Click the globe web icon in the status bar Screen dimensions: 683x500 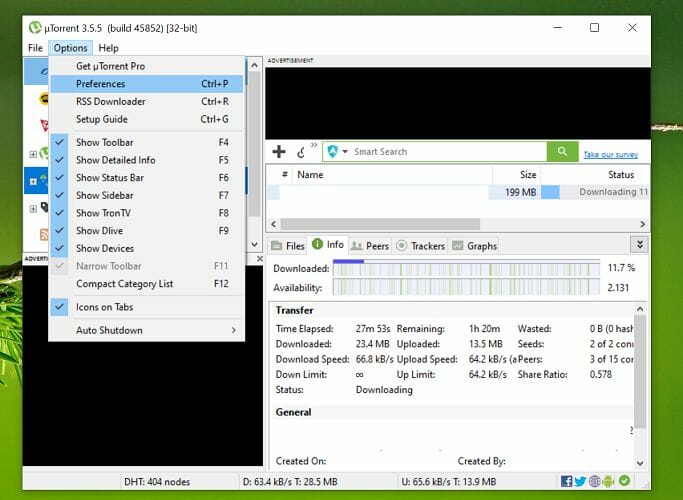(595, 481)
